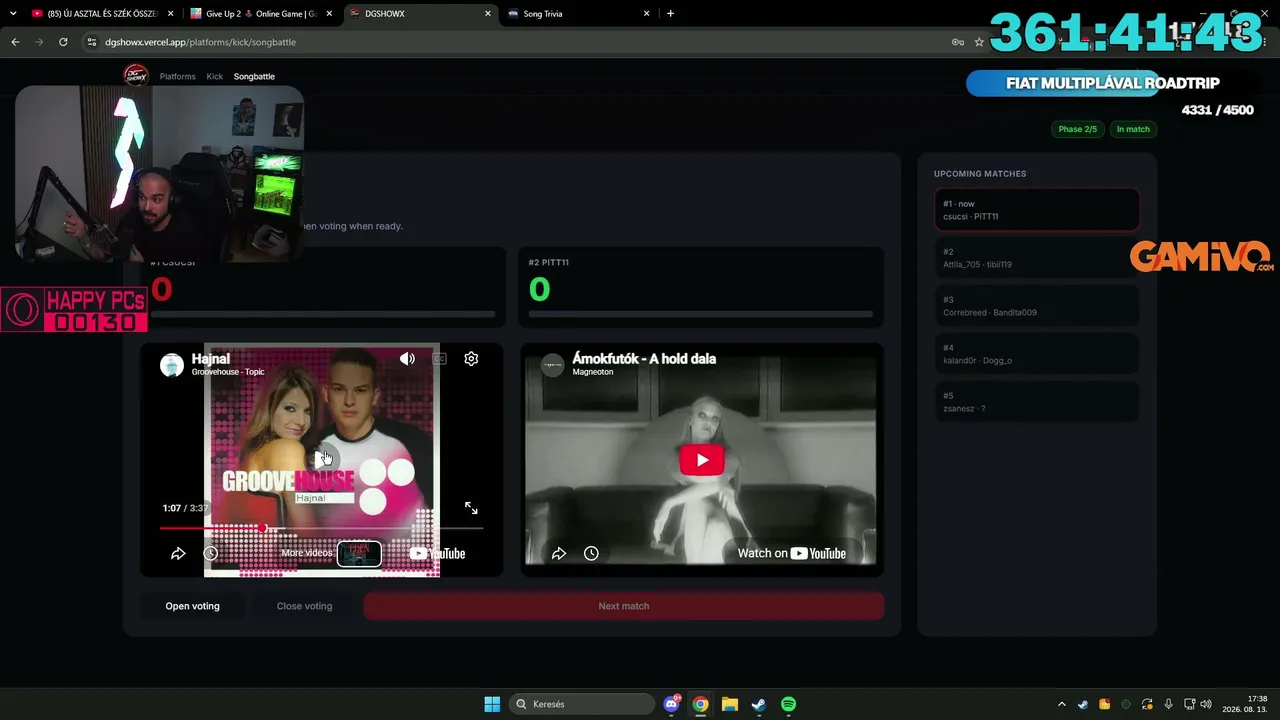Image resolution: width=1280 pixels, height=720 pixels.
Task: Click Watch on YouTube for Ámokfutók video
Action: coord(791,553)
